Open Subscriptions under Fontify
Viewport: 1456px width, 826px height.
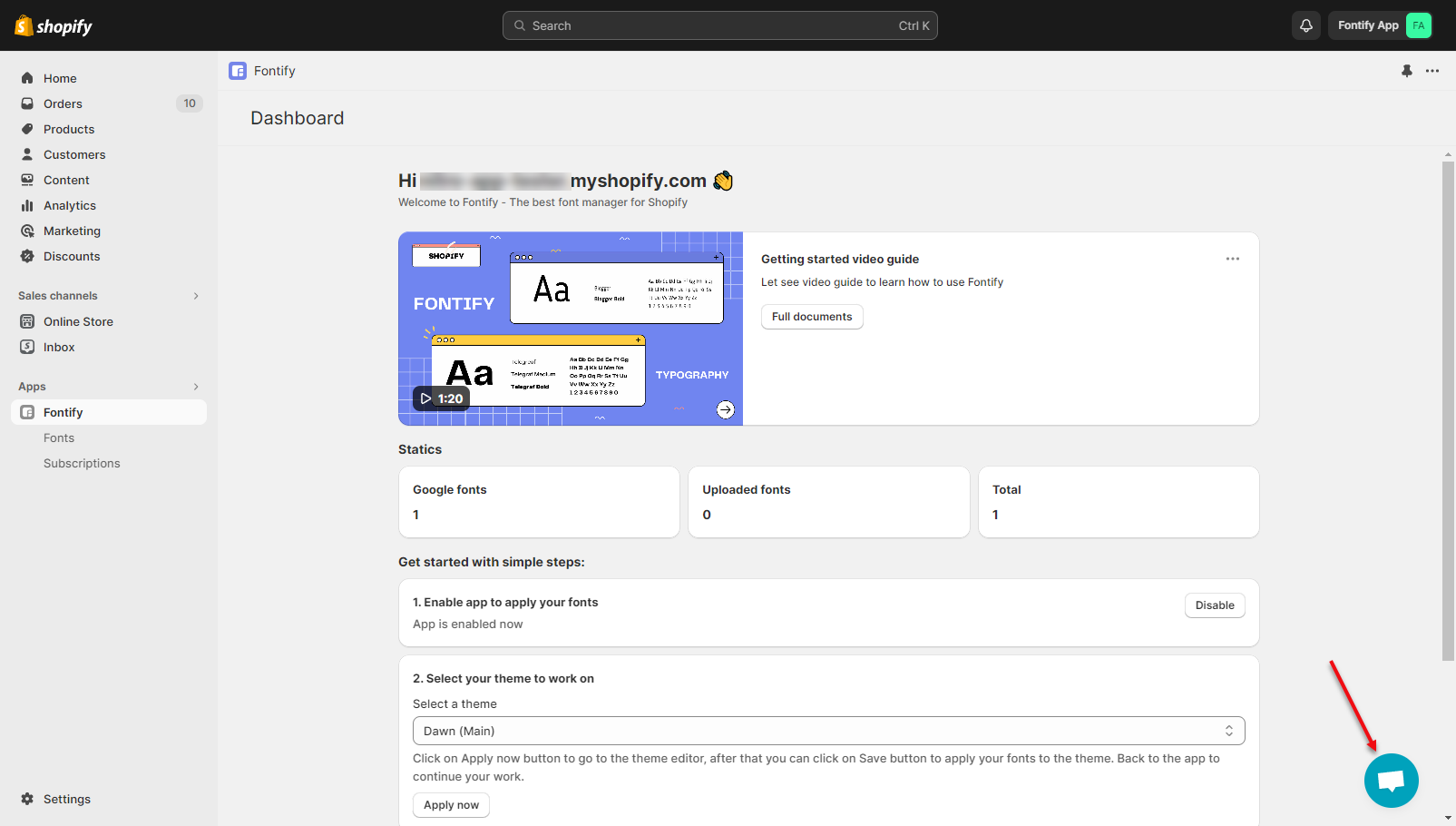[x=82, y=463]
